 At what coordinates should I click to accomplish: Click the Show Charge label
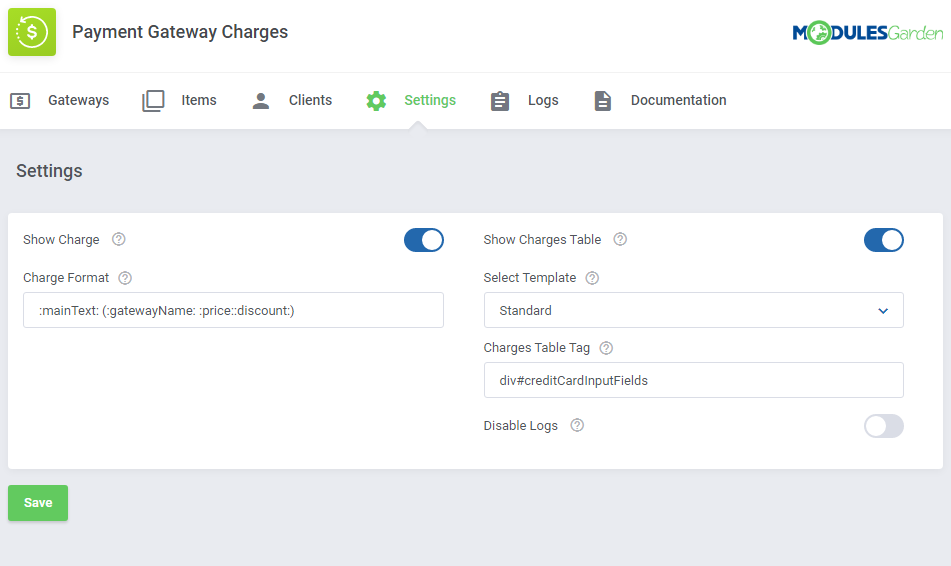(61, 240)
